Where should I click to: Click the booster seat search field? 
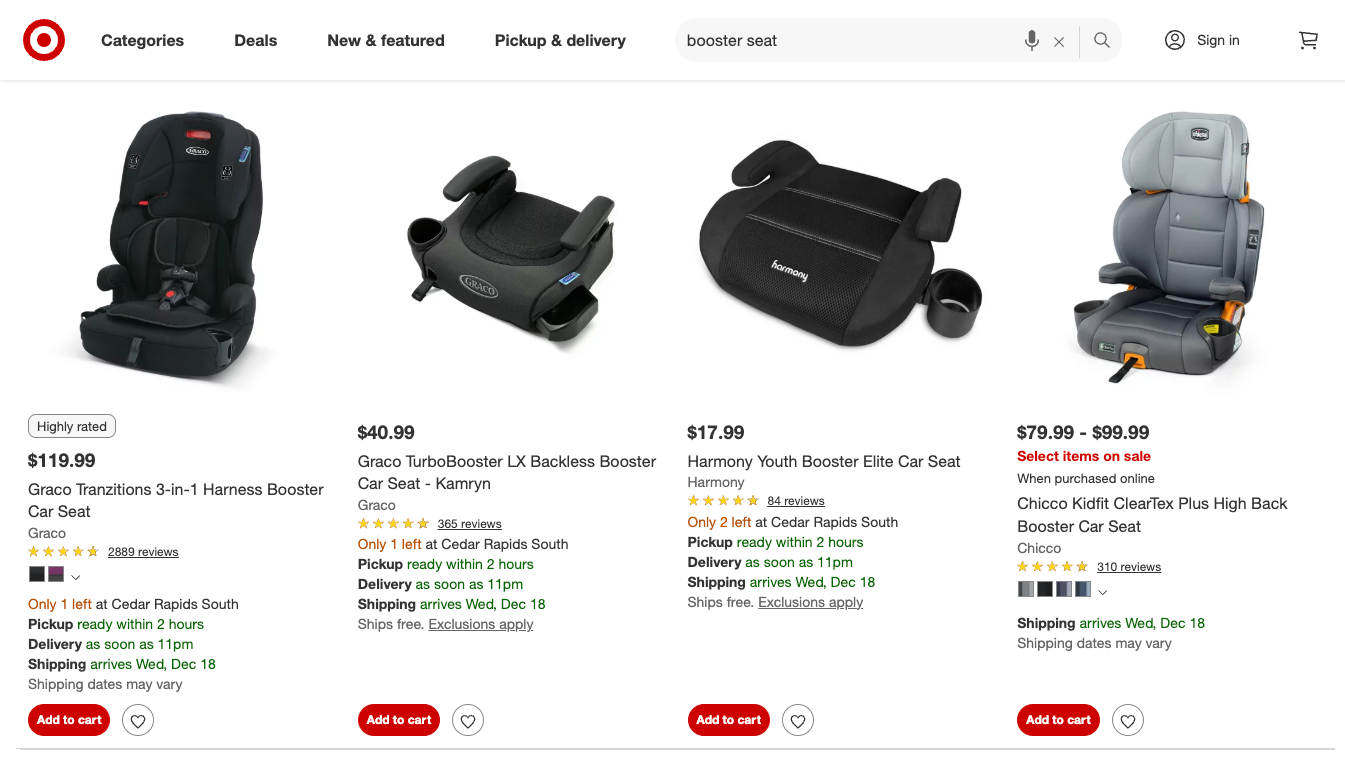pos(845,41)
